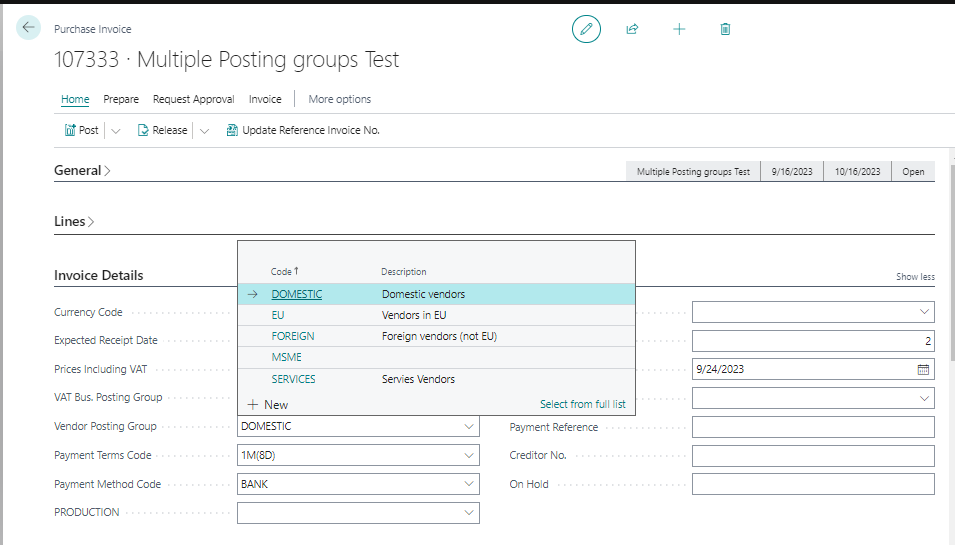Click the Invoice Details heading

pyautogui.click(x=99, y=275)
